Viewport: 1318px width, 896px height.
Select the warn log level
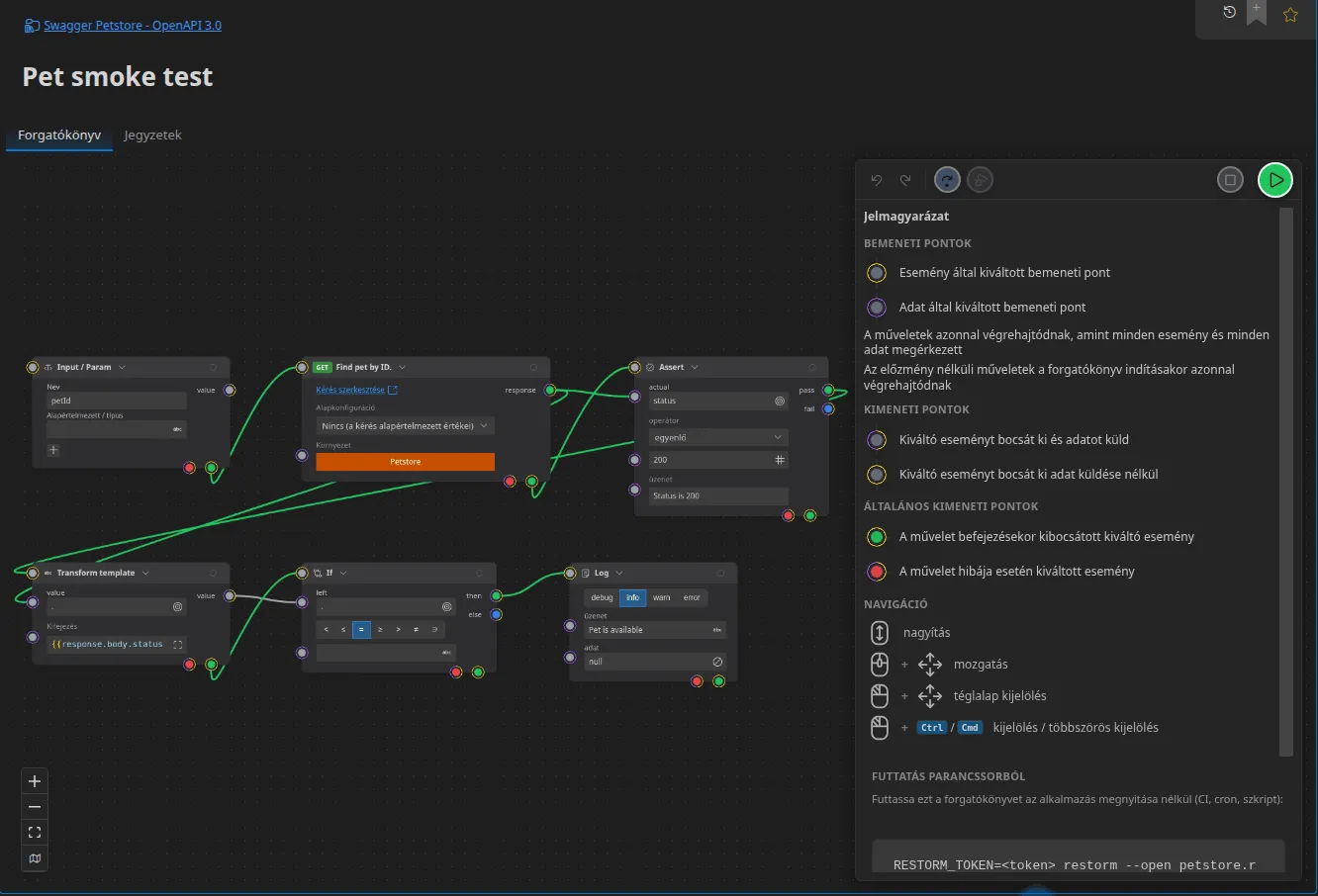661,597
